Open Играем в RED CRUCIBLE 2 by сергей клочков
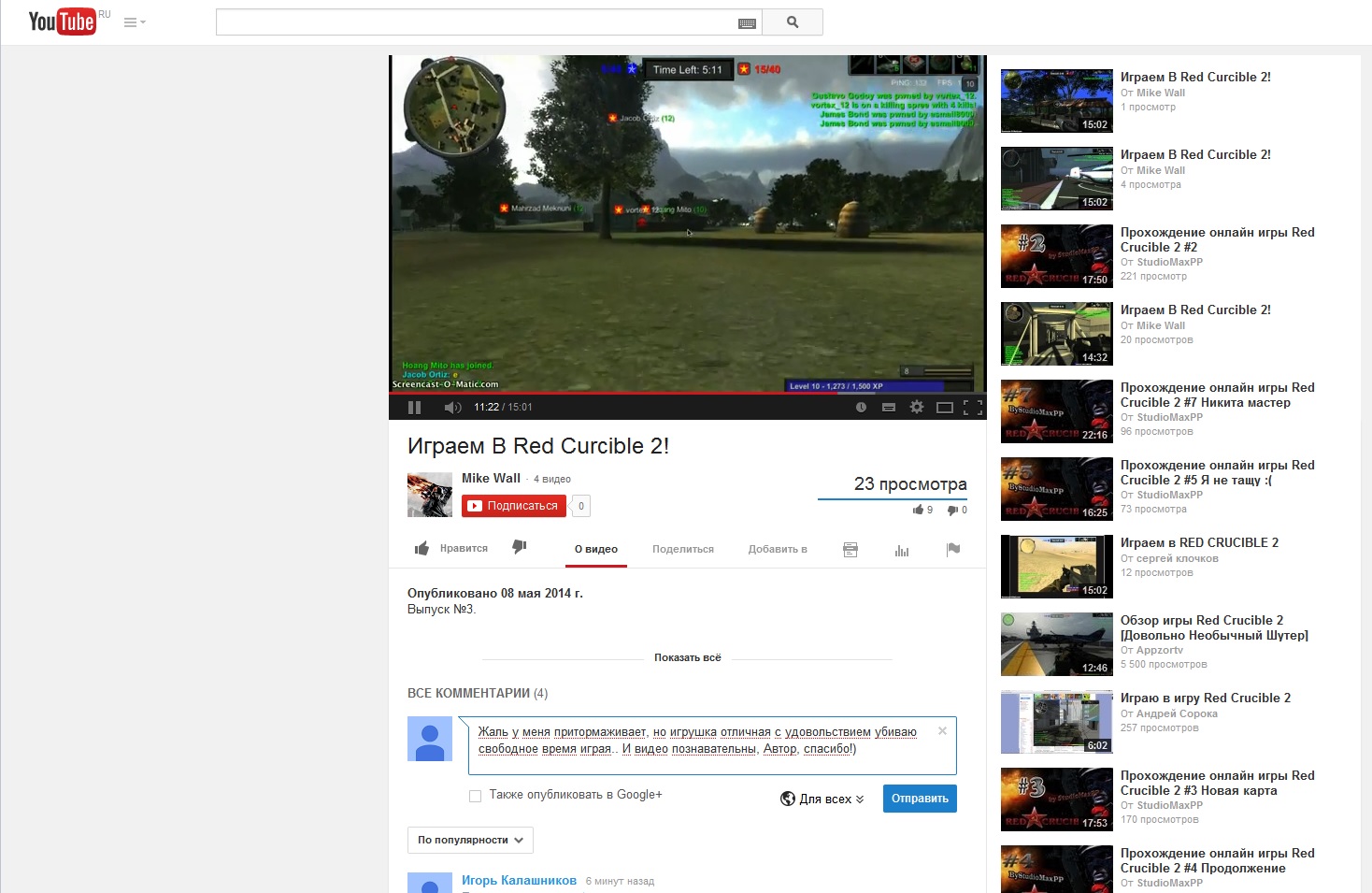 [1199, 542]
